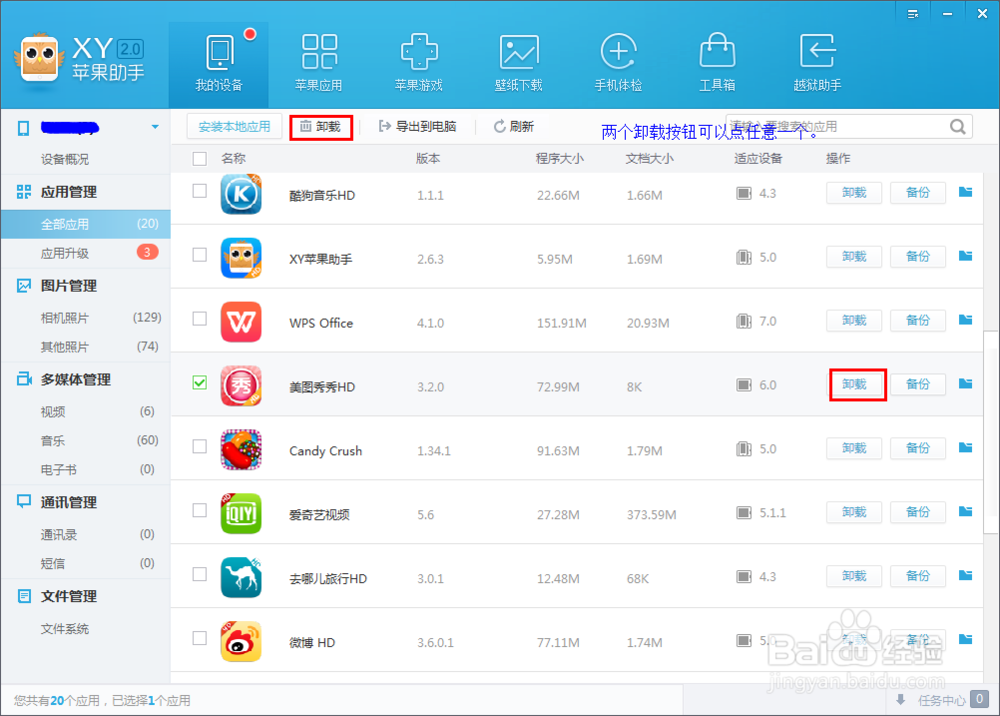Viewport: 1000px width, 716px height.
Task: Click the 酷狗音乐HD app icon
Action: click(241, 194)
